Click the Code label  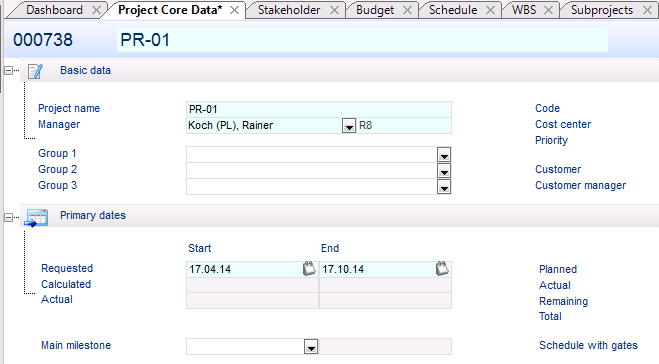[x=547, y=108]
